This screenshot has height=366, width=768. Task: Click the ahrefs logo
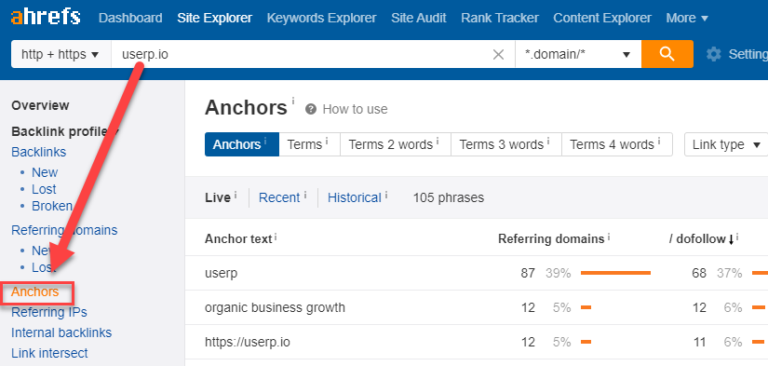[45, 18]
